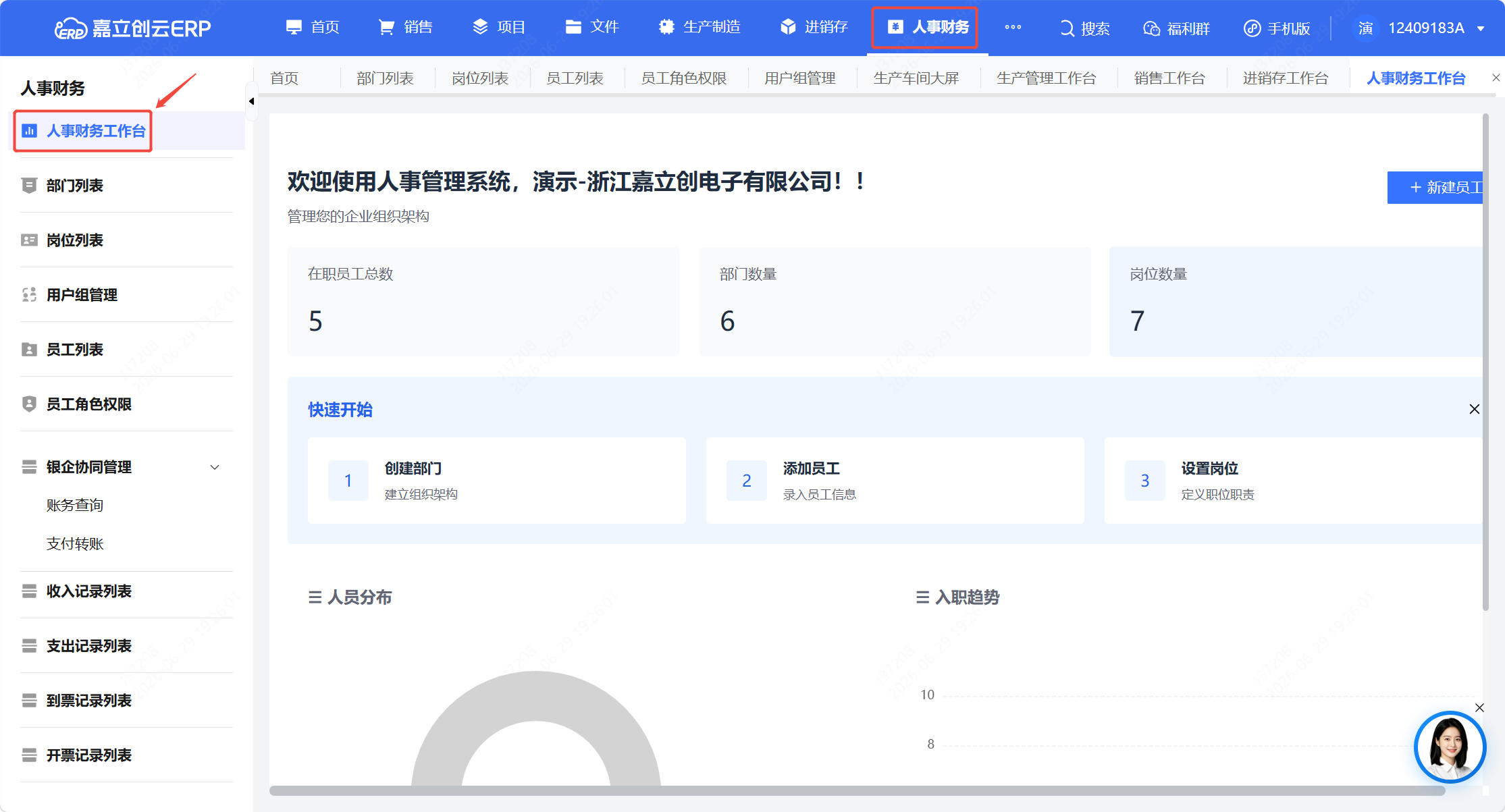Collapse the left sidebar with arrow handle
1505x812 pixels.
(251, 101)
